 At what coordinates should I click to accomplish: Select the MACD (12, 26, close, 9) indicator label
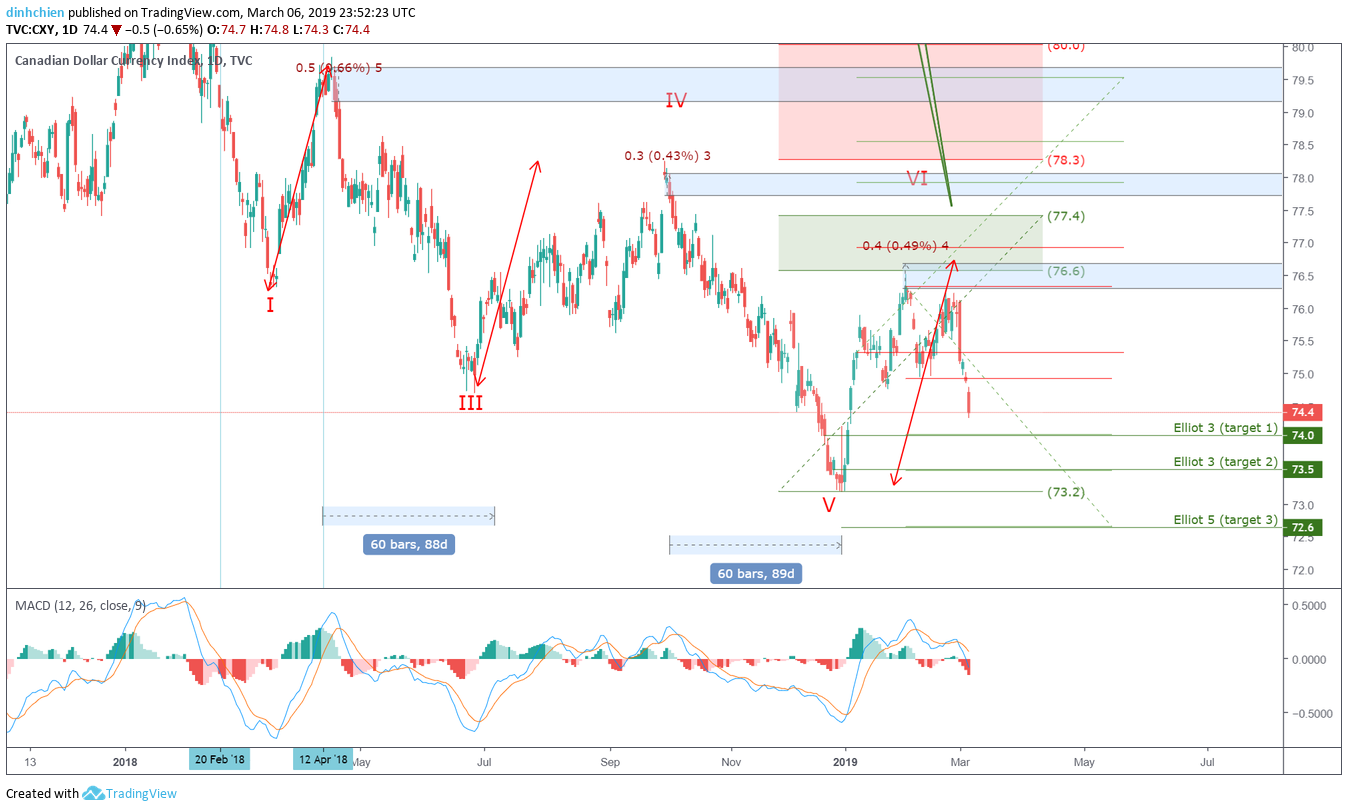(x=80, y=605)
